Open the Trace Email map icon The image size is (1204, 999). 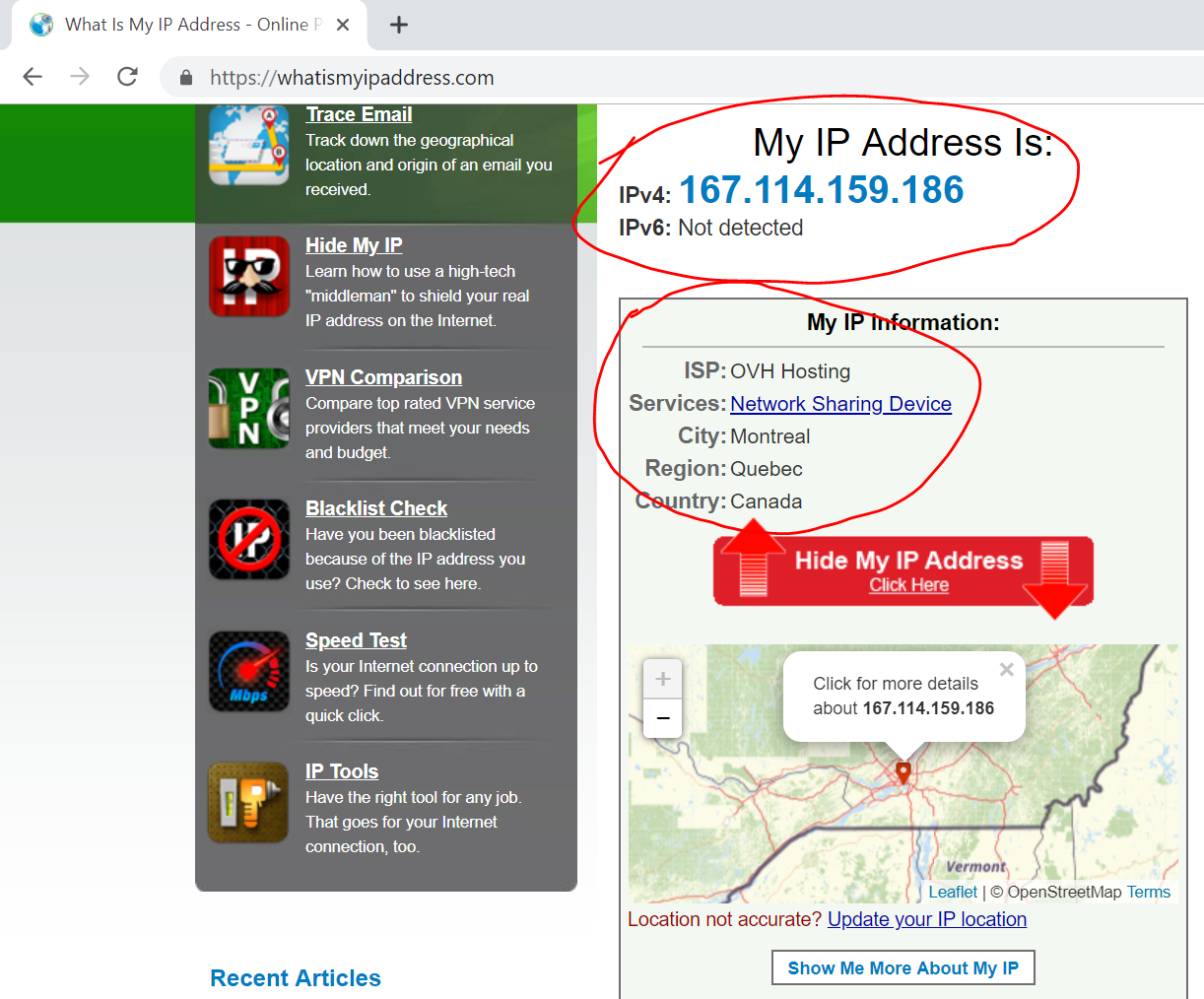coord(249,146)
